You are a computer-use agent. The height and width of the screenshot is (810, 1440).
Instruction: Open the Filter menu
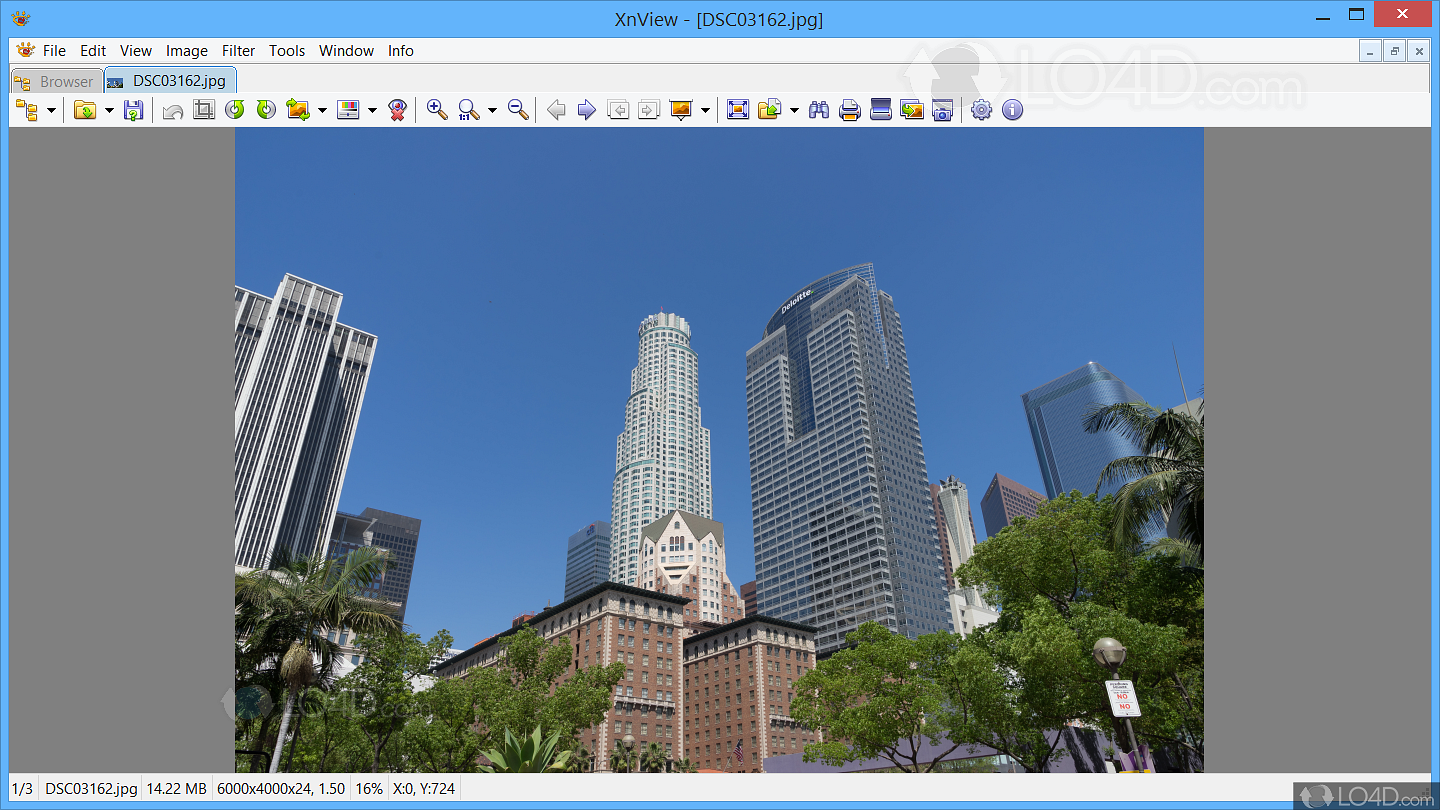pos(238,51)
